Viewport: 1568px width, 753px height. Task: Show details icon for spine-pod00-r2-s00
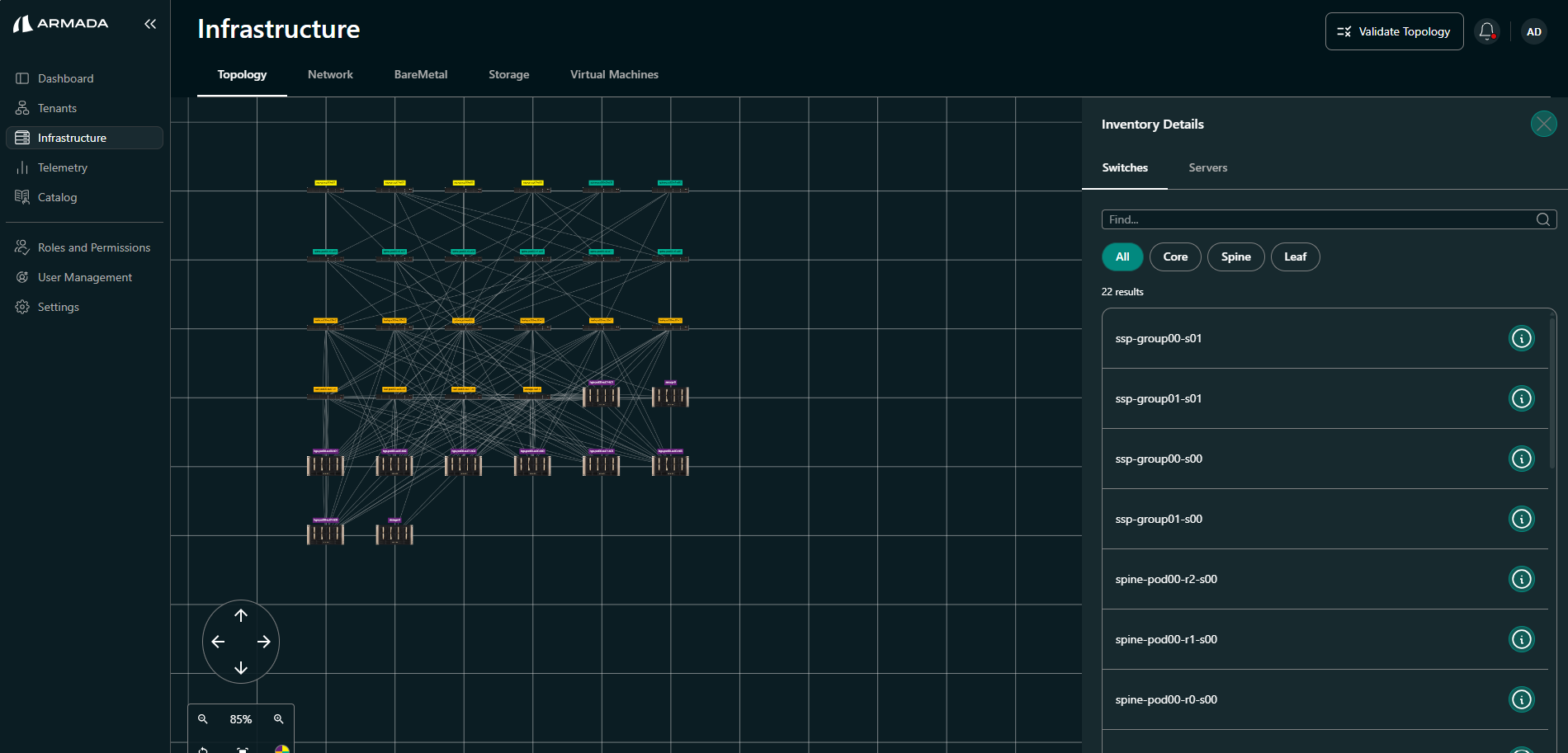click(x=1521, y=579)
